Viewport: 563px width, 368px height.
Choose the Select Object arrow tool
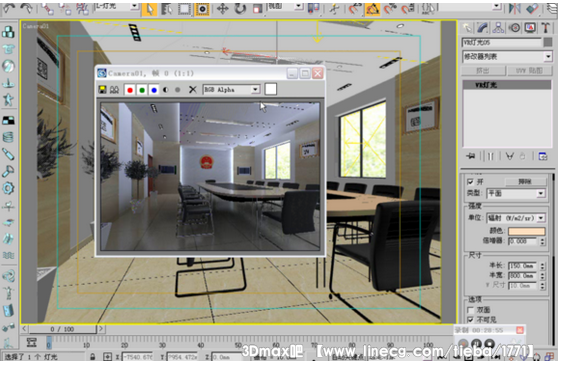click(150, 9)
